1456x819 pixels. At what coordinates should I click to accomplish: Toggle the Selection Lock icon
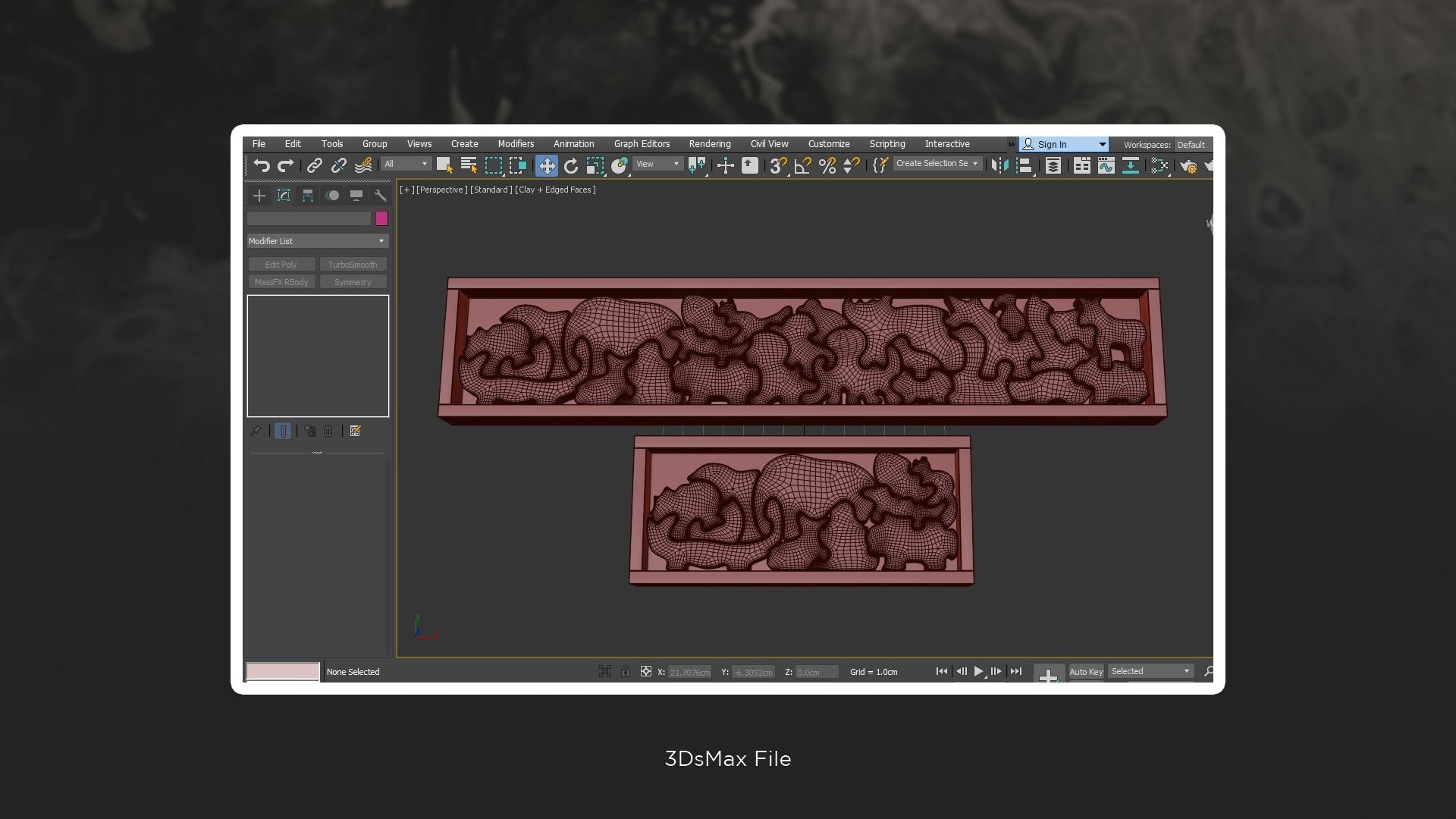(625, 672)
